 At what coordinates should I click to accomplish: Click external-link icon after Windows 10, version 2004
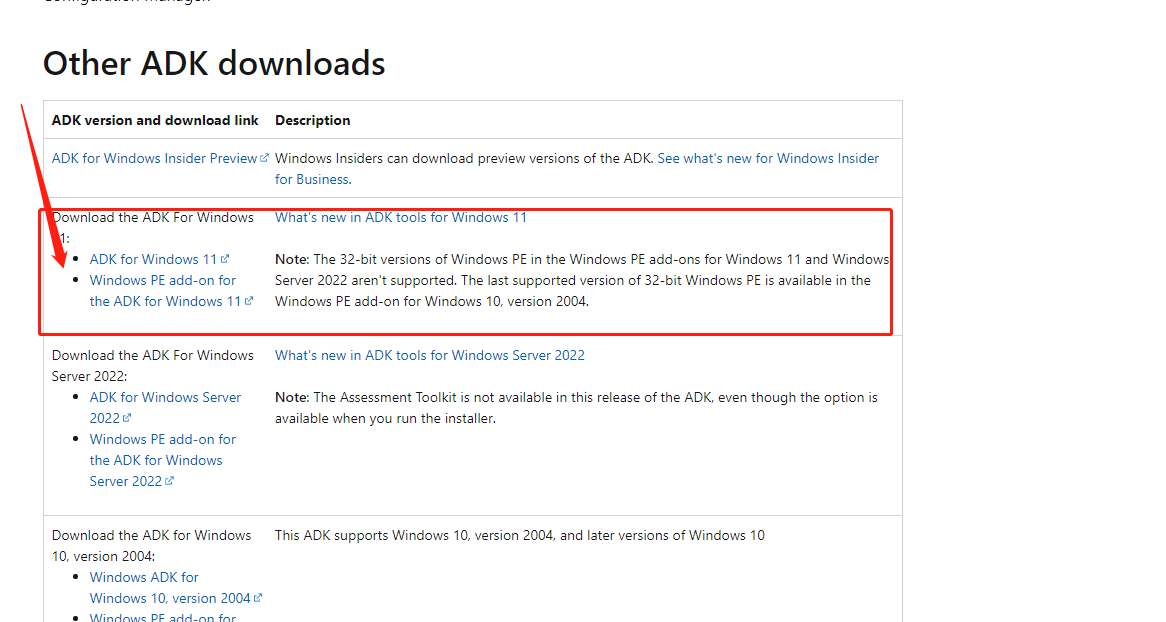click(258, 597)
